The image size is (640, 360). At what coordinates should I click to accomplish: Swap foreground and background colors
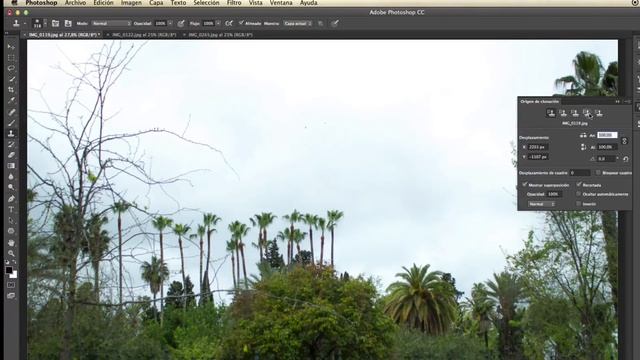click(x=15, y=263)
